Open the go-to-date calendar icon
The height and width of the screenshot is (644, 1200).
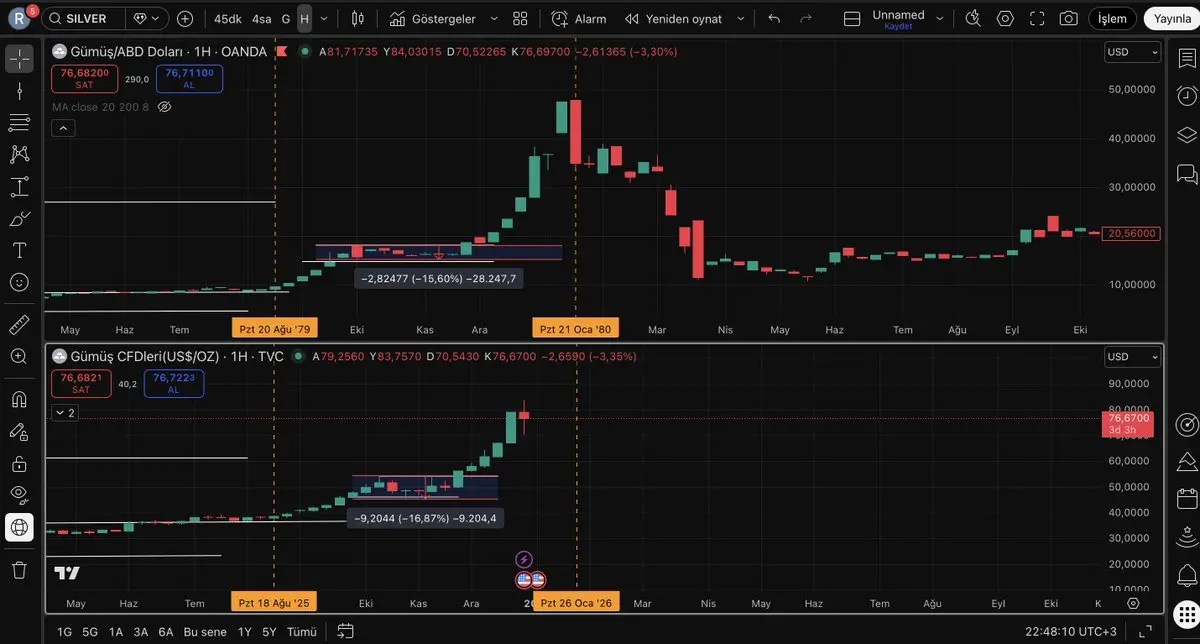point(345,631)
